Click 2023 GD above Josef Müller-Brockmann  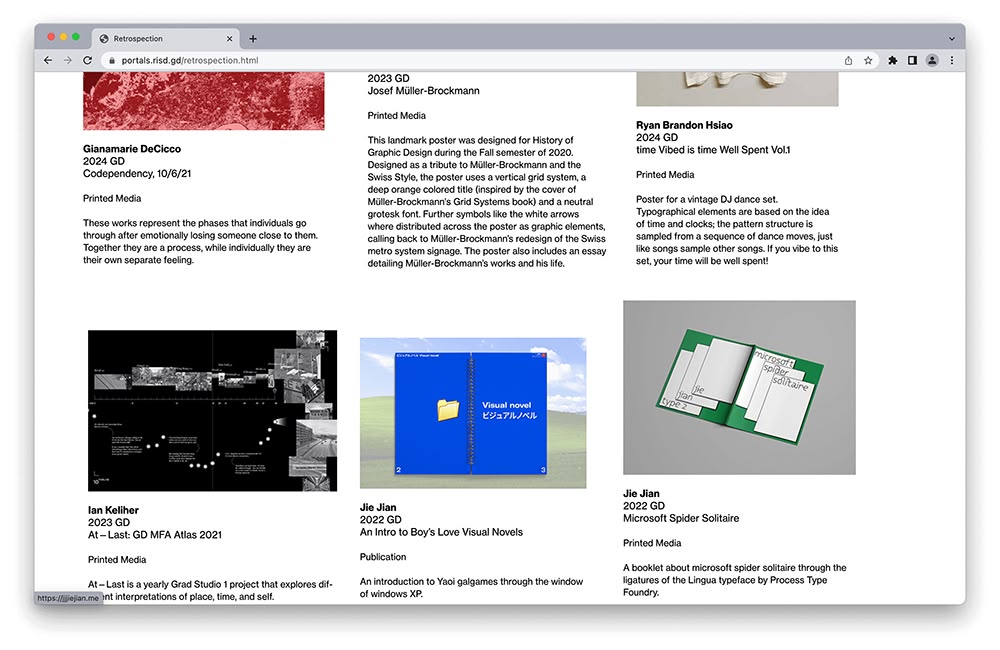(x=388, y=78)
